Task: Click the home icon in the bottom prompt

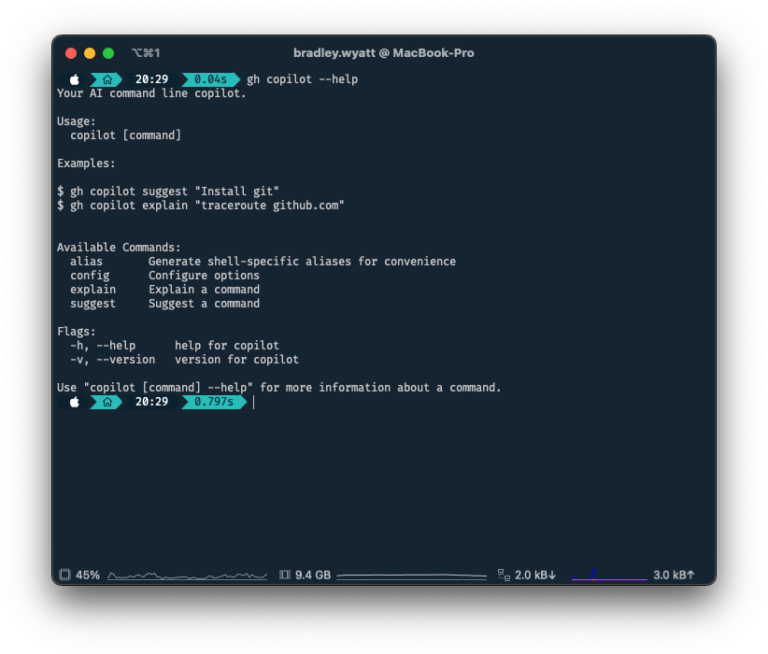Action: (107, 402)
